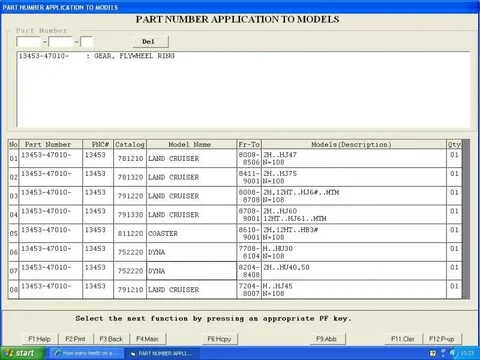The width and height of the screenshot is (480, 360).
Task: Click description H..HJ45
Action: 278,286
